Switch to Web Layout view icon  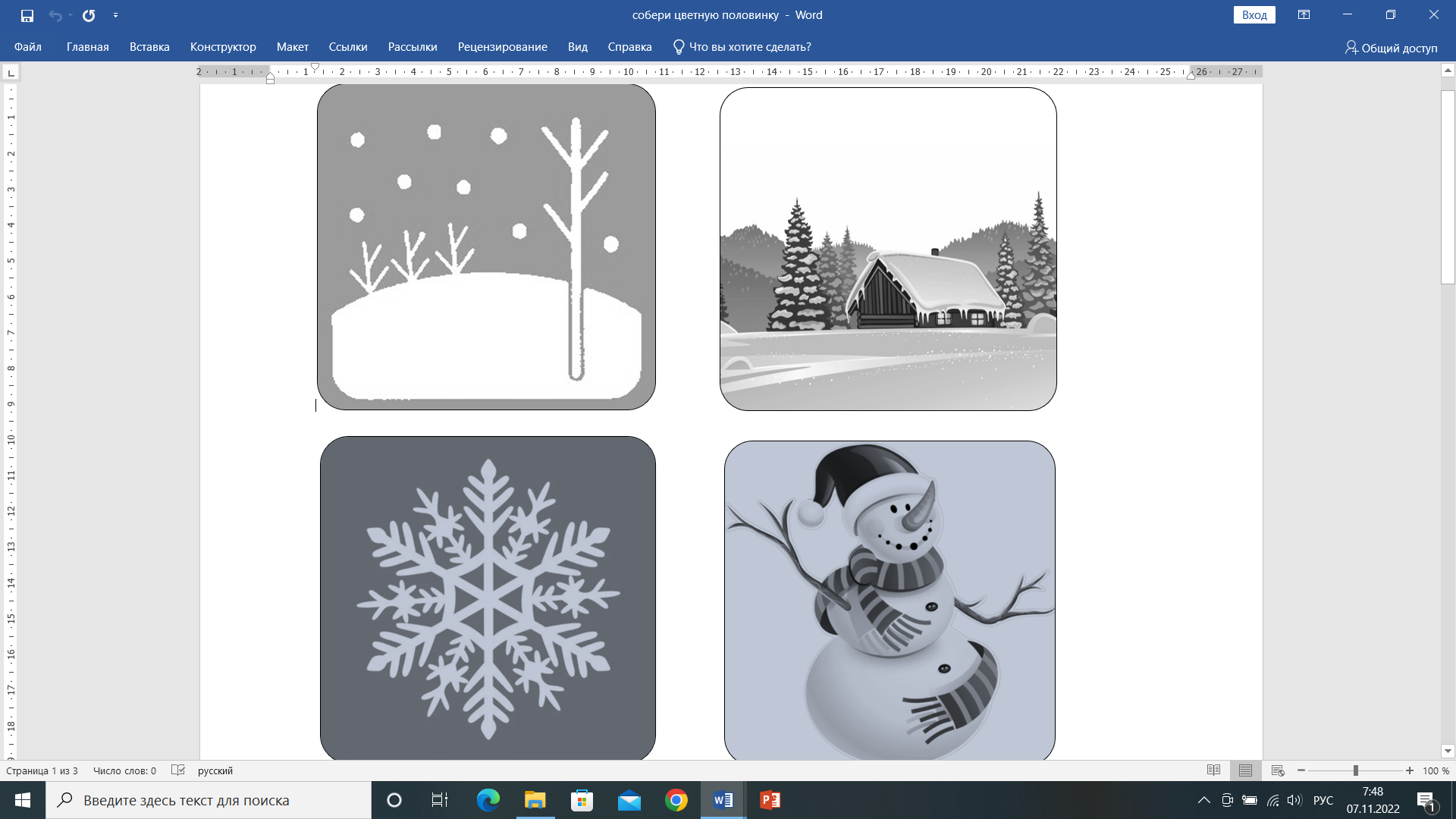point(1277,770)
